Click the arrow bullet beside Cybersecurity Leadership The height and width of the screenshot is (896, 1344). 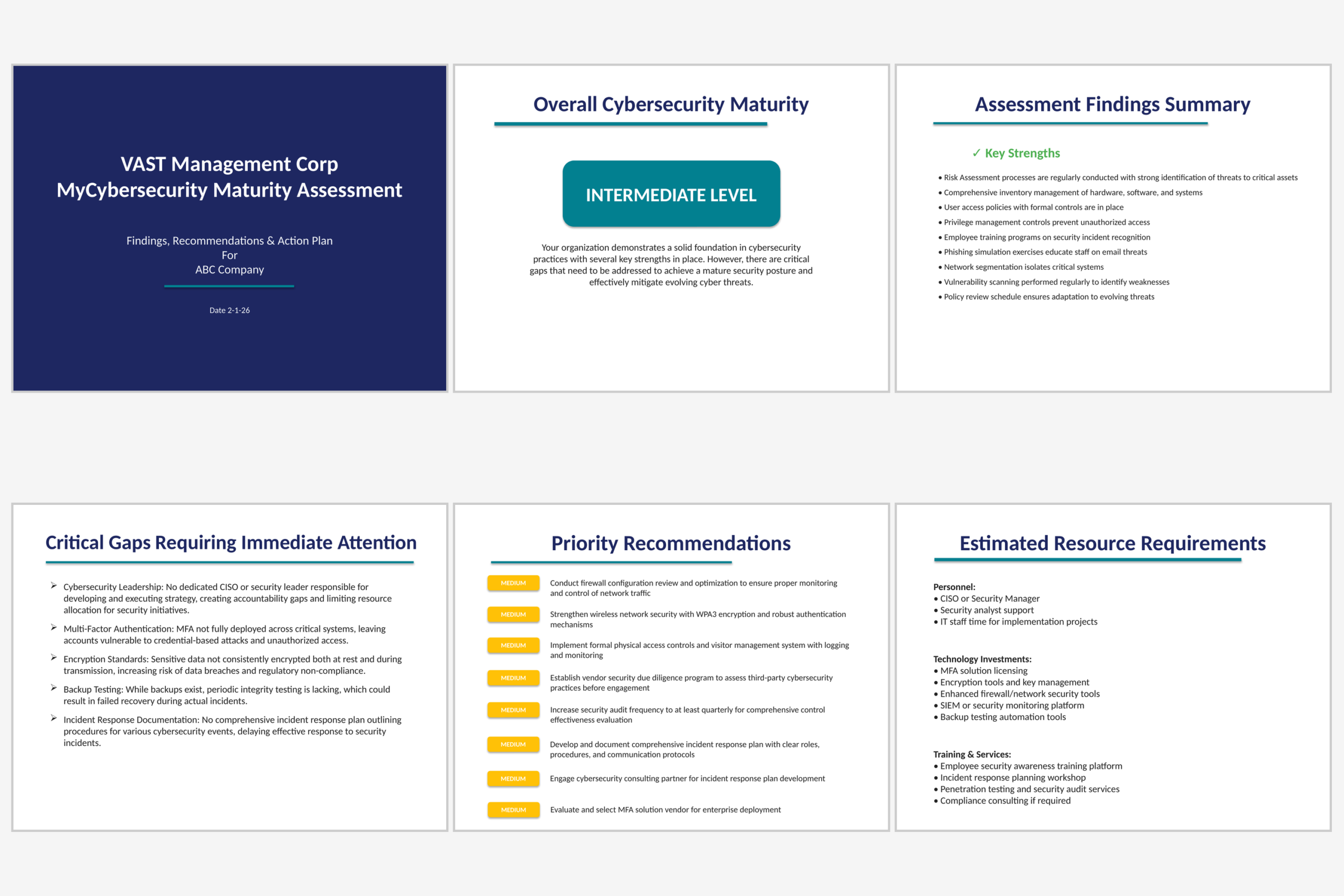54,586
